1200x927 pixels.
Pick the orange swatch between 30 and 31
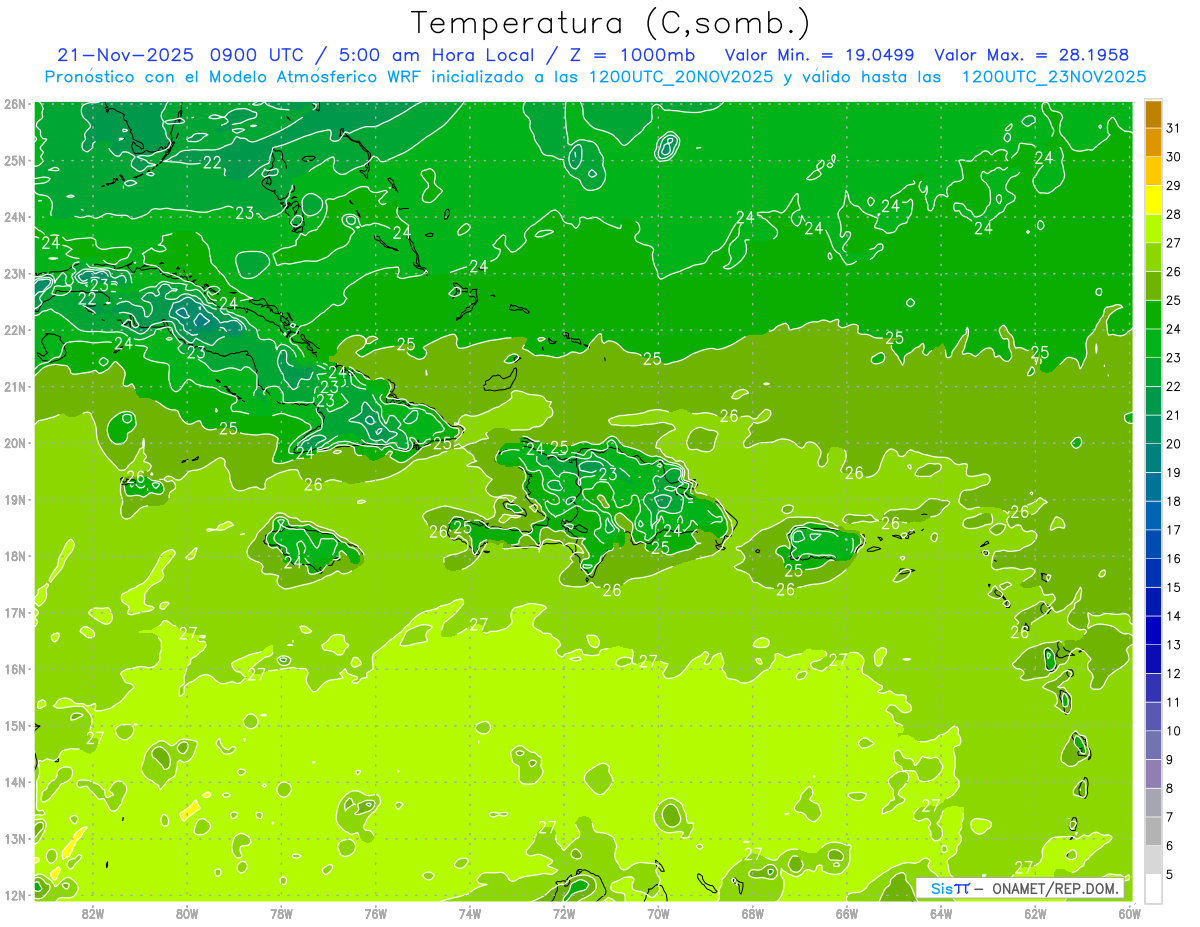(x=1153, y=143)
